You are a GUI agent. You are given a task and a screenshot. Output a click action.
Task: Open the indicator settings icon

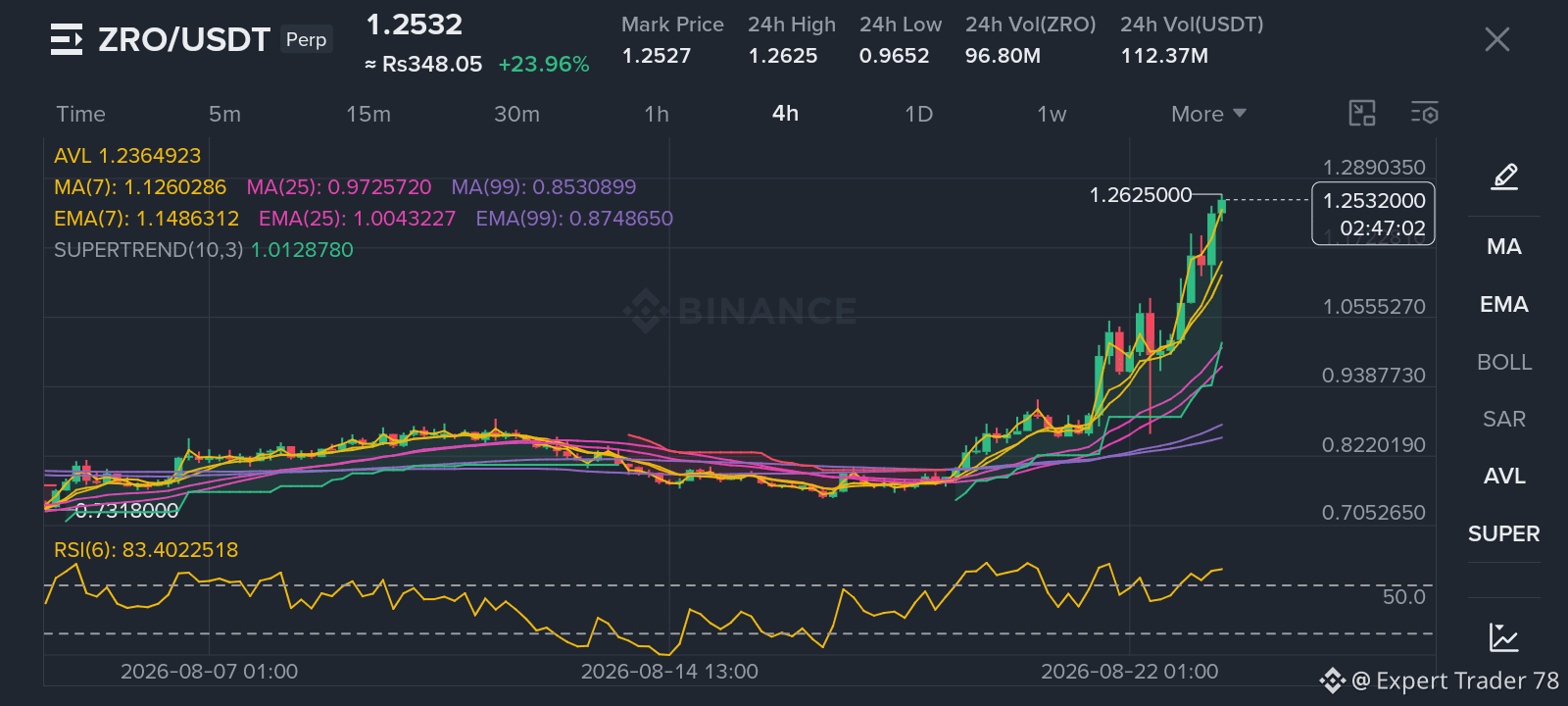click(x=1424, y=114)
